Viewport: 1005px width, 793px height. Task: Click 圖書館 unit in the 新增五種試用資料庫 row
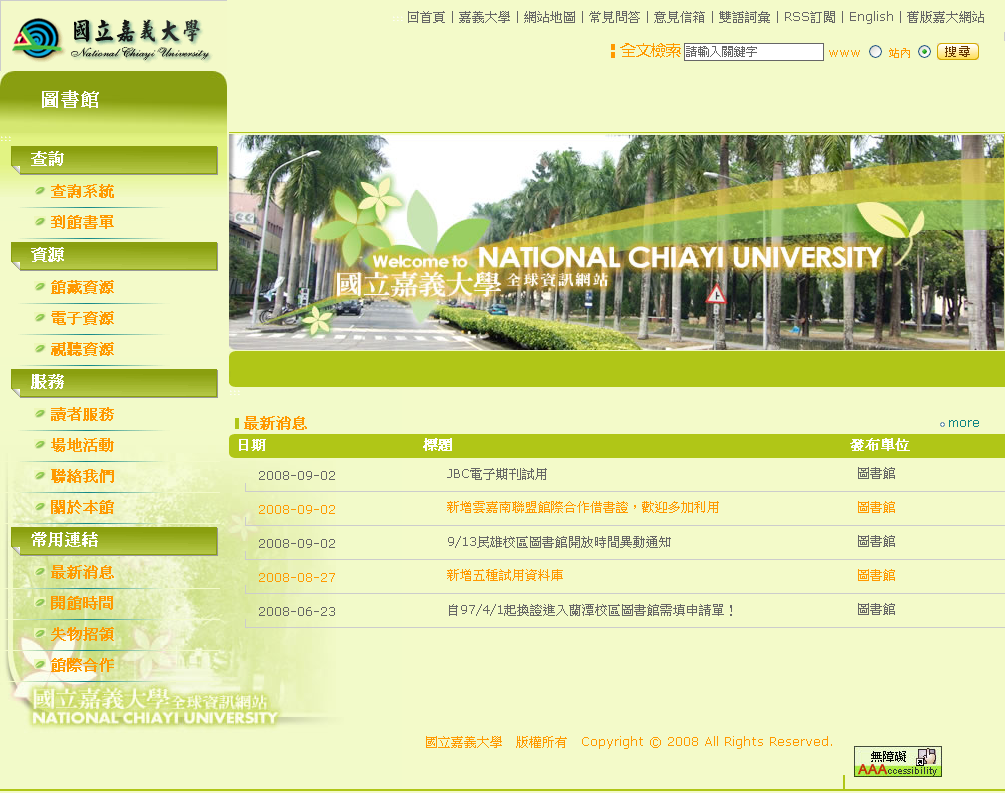pyautogui.click(x=876, y=576)
